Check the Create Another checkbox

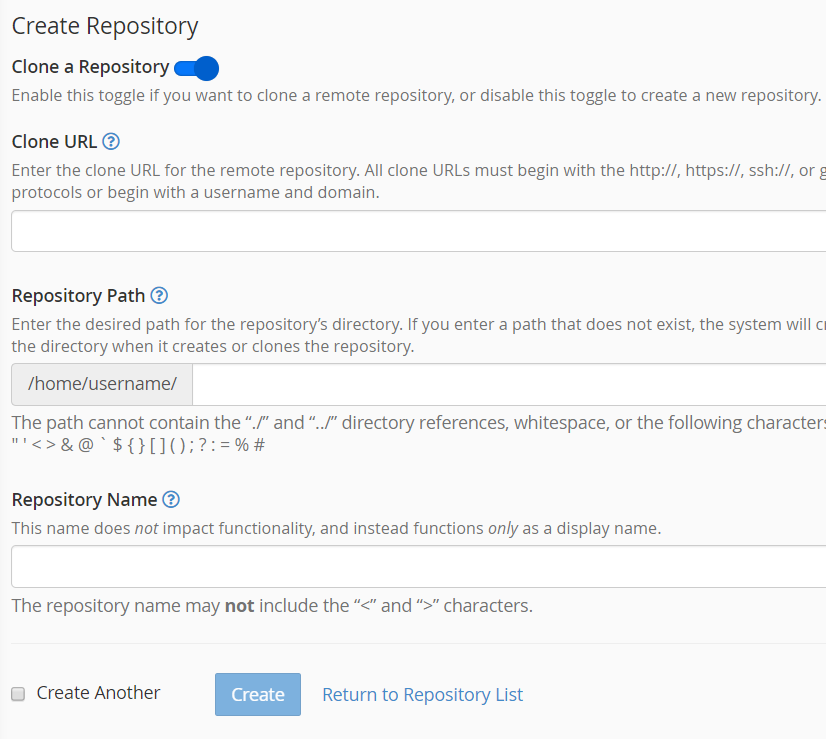(18, 694)
